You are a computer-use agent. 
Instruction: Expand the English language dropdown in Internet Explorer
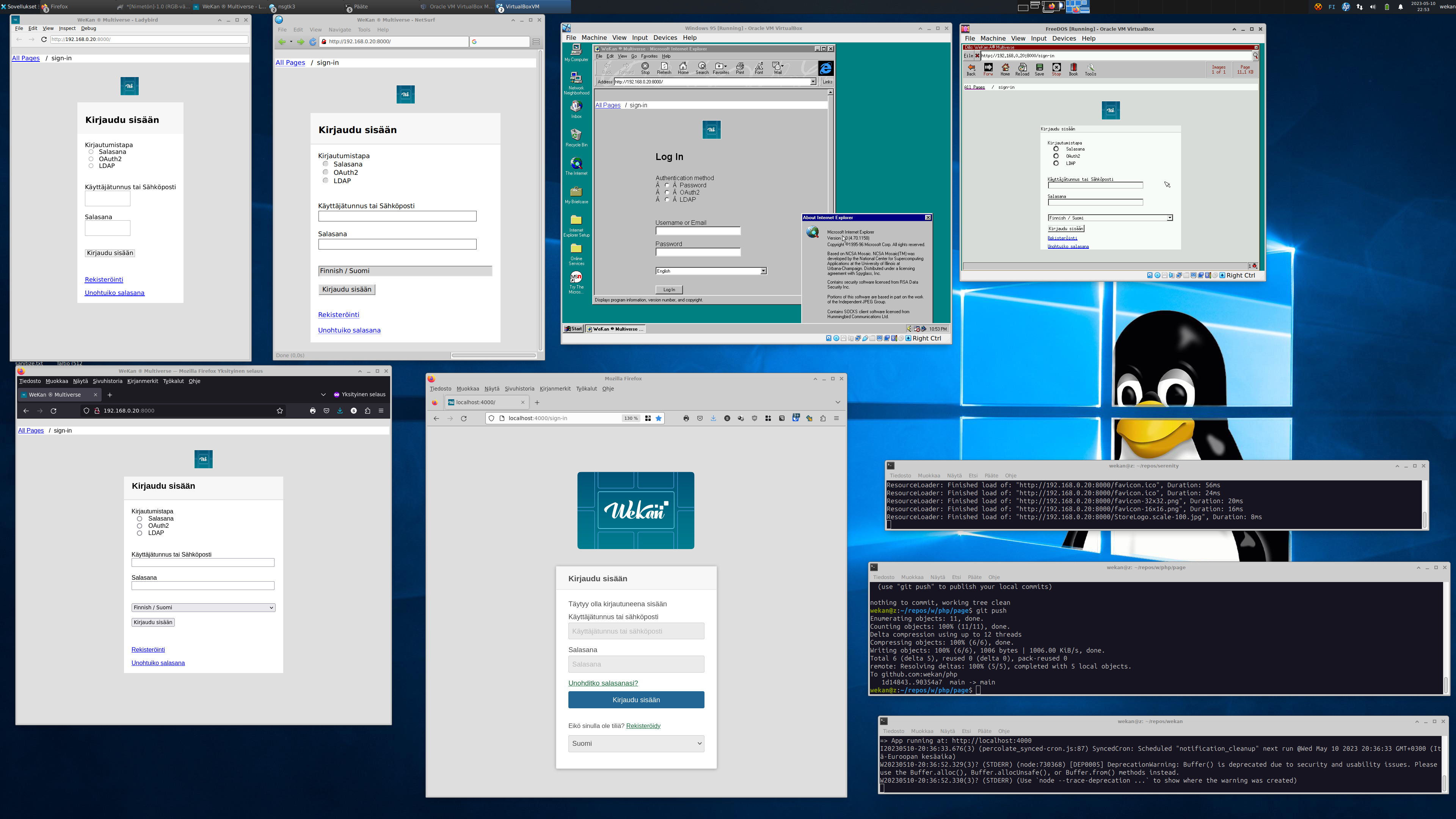point(763,271)
